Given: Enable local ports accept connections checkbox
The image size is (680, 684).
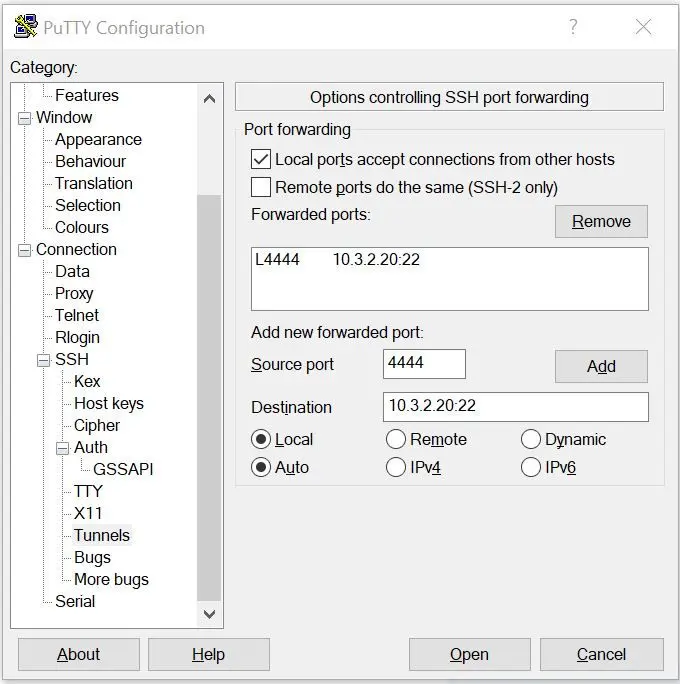Looking at the screenshot, I should click(x=260, y=159).
